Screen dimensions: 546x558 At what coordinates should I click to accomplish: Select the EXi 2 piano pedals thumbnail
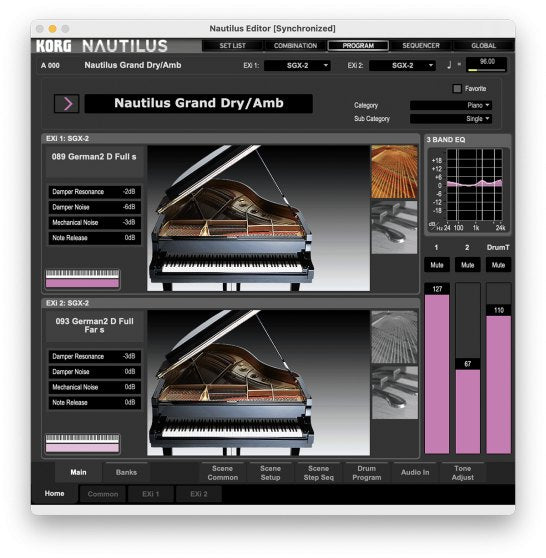tap(394, 393)
